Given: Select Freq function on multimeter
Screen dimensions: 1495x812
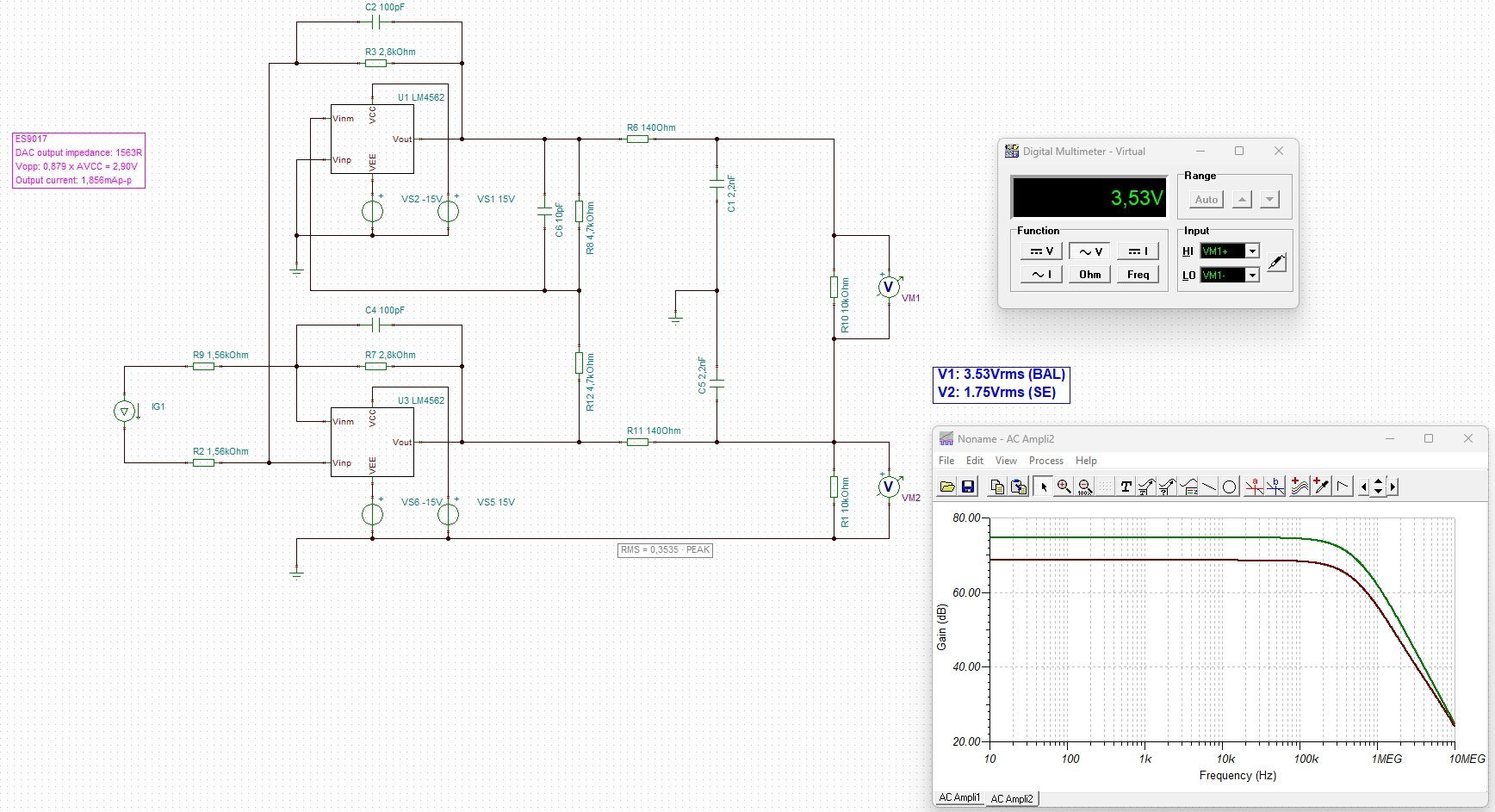Looking at the screenshot, I should click(1138, 275).
